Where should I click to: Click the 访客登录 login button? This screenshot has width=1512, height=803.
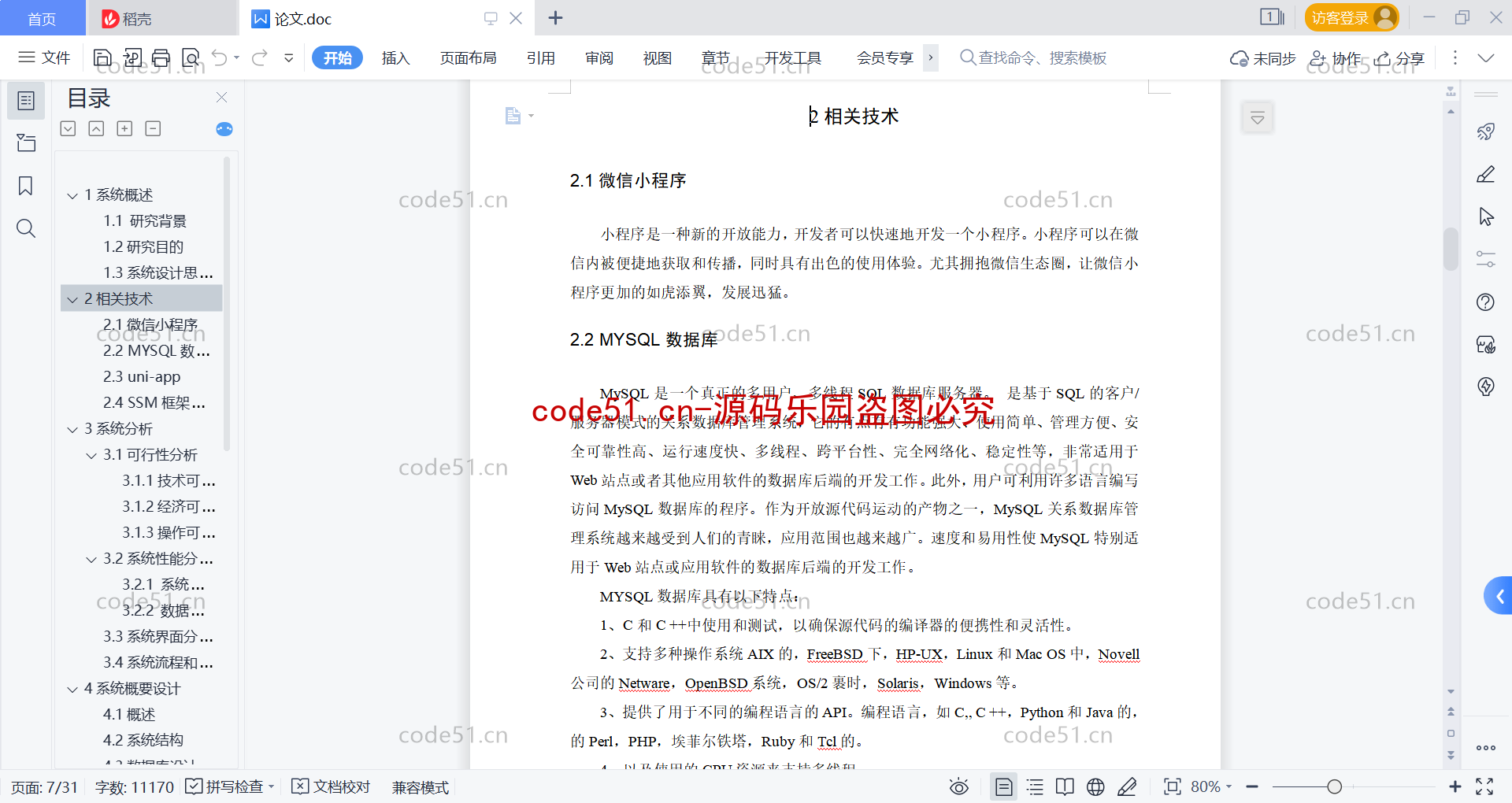pos(1351,17)
